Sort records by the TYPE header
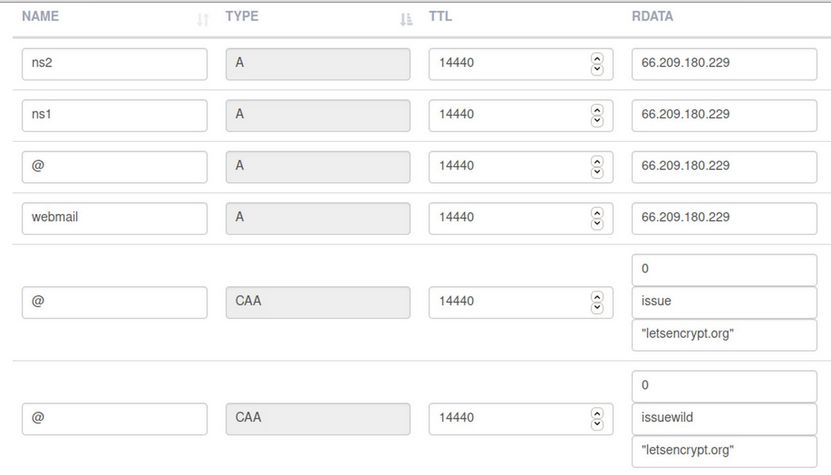The image size is (831, 475). pyautogui.click(x=243, y=17)
